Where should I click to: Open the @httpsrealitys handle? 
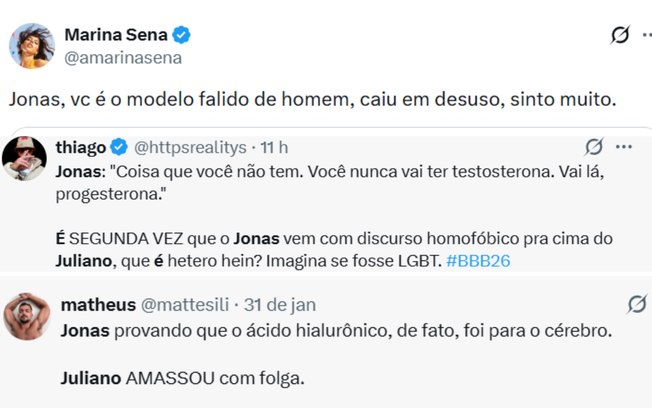coord(190,147)
